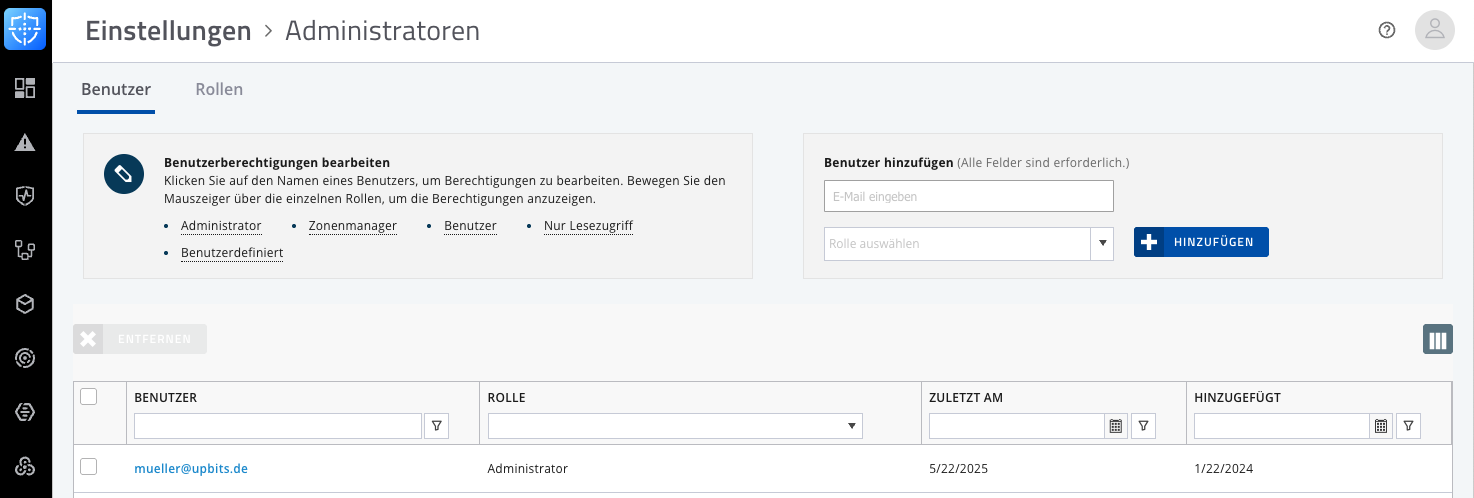
Task: Open the network topology sidebar icon
Action: (25, 250)
